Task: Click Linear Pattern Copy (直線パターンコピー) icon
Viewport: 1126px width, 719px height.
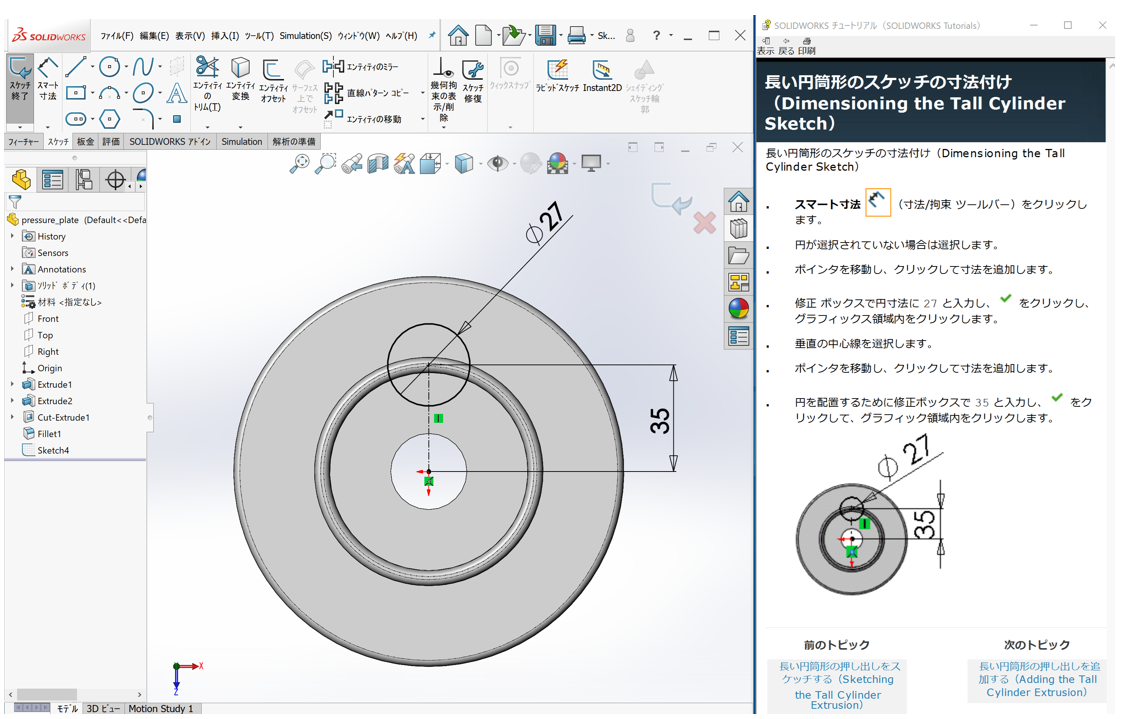Action: tap(333, 93)
